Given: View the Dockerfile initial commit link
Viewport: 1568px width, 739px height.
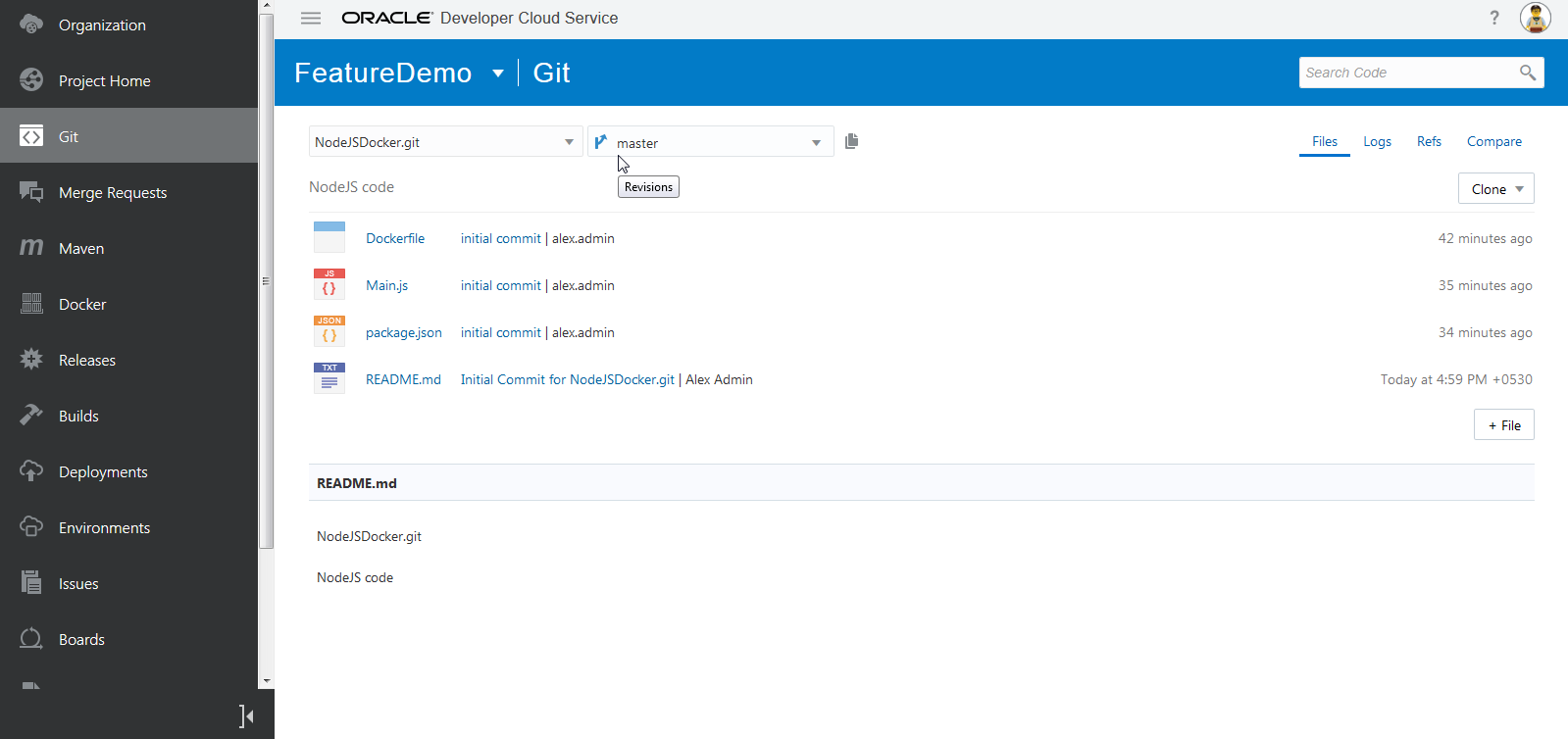Looking at the screenshot, I should (x=501, y=238).
